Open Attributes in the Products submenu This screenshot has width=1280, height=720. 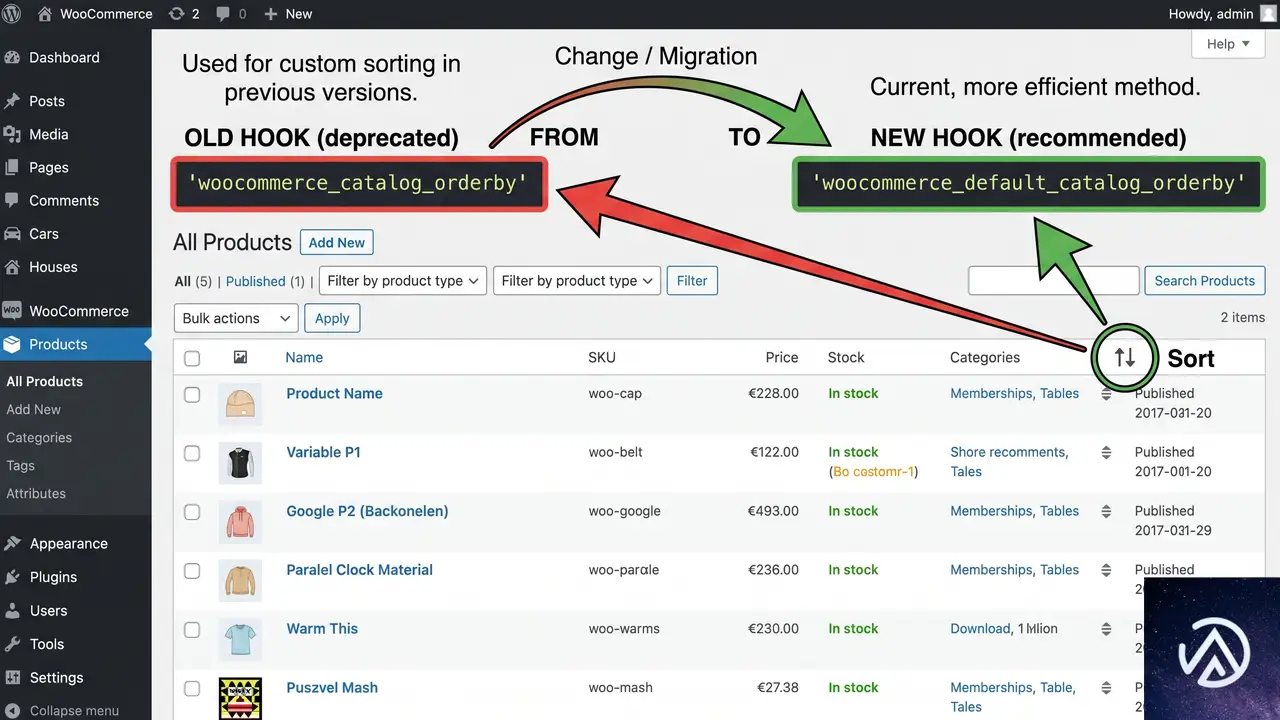(36, 493)
